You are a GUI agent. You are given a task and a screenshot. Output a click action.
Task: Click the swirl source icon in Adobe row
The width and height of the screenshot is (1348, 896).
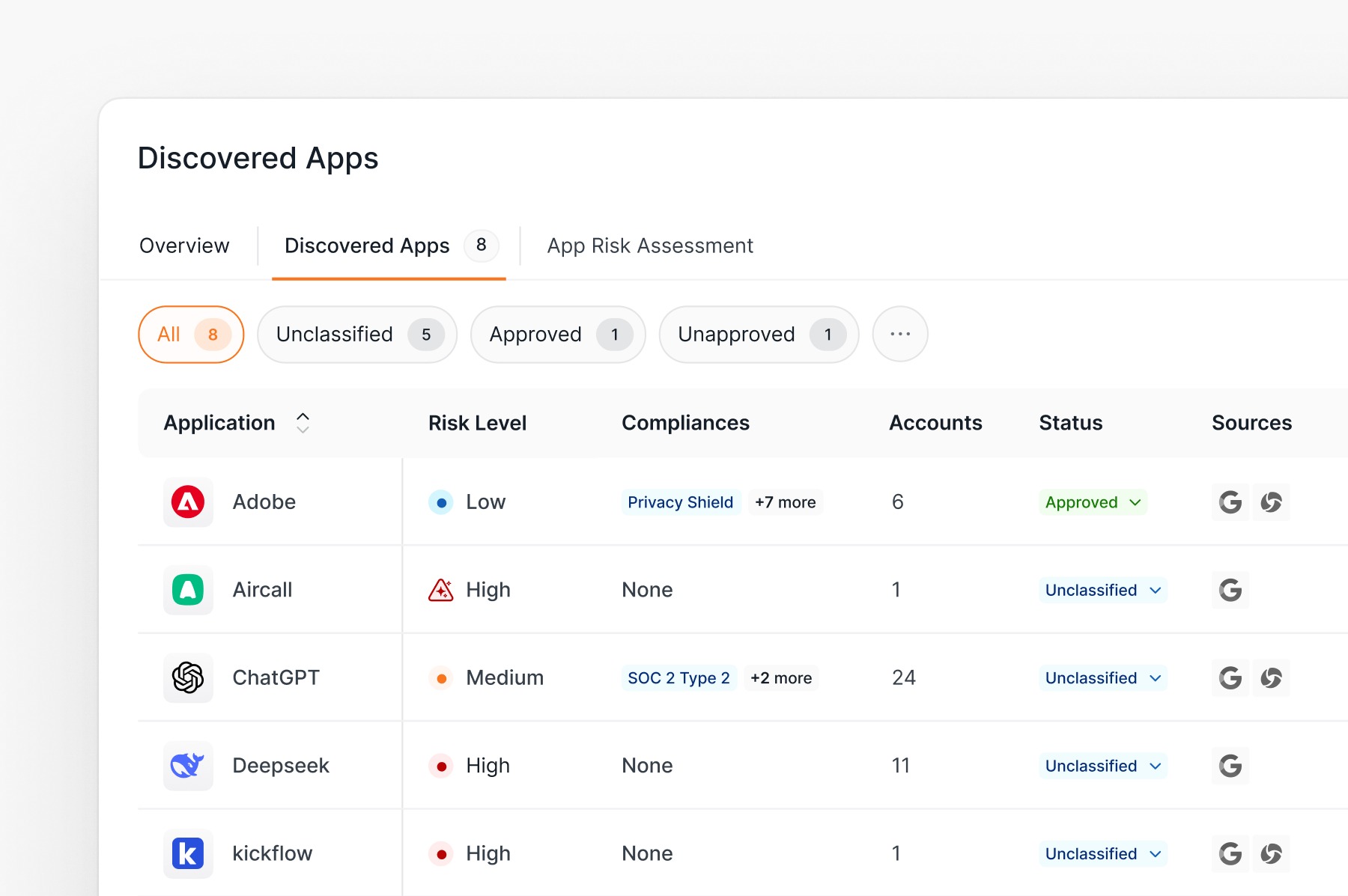[x=1271, y=502]
